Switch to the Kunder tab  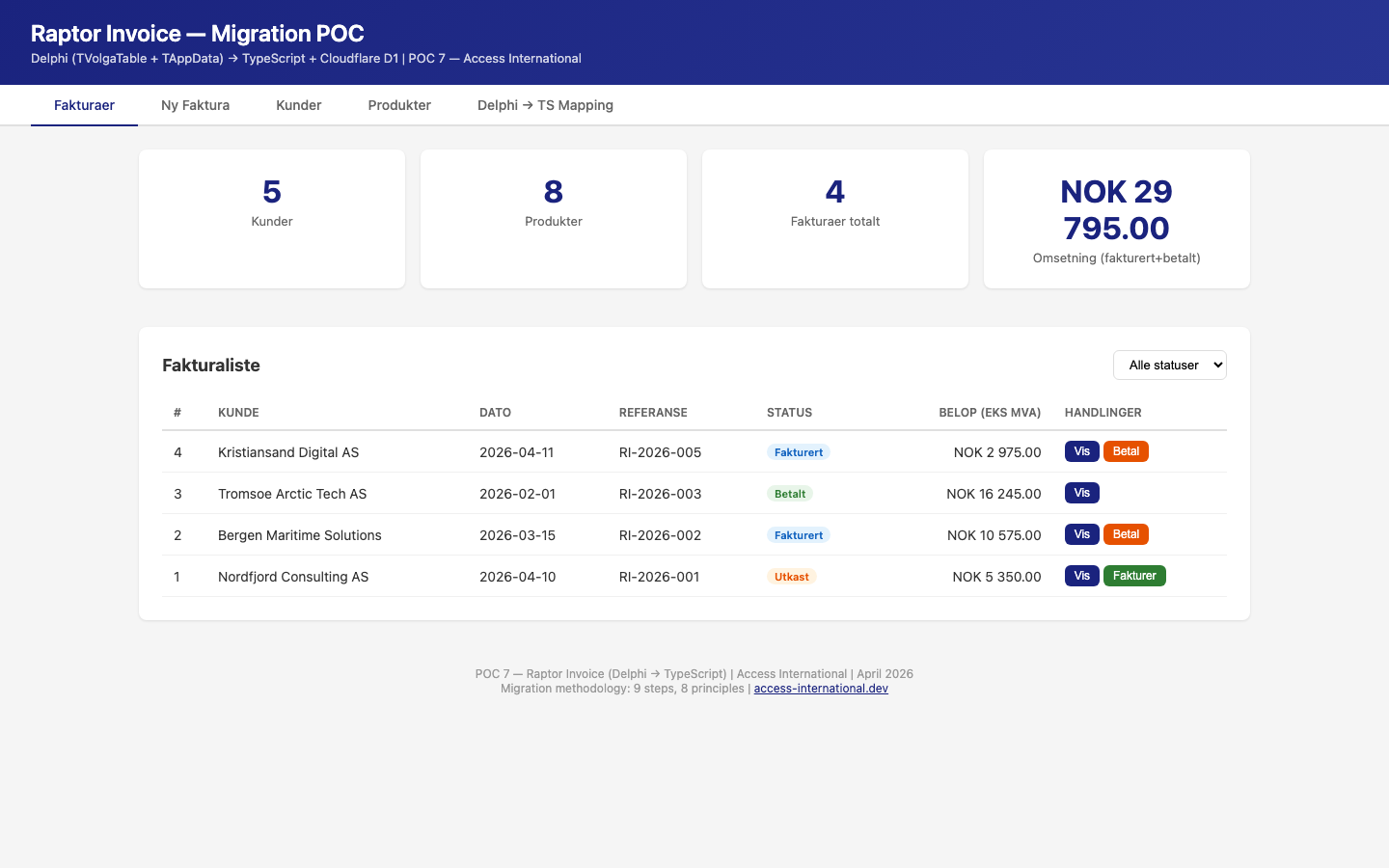point(298,105)
